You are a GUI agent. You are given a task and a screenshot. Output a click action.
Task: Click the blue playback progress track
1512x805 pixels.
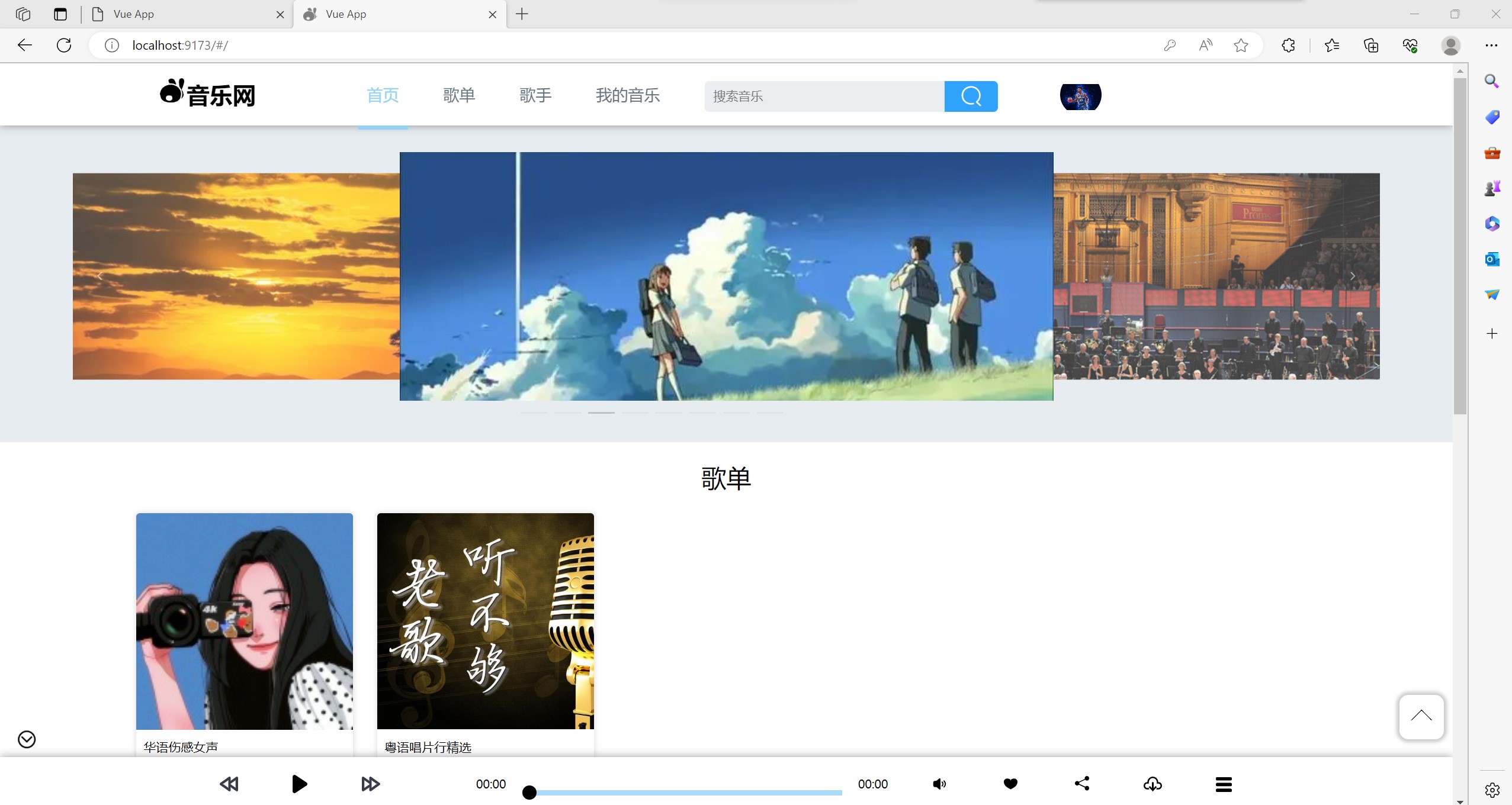[x=686, y=792]
